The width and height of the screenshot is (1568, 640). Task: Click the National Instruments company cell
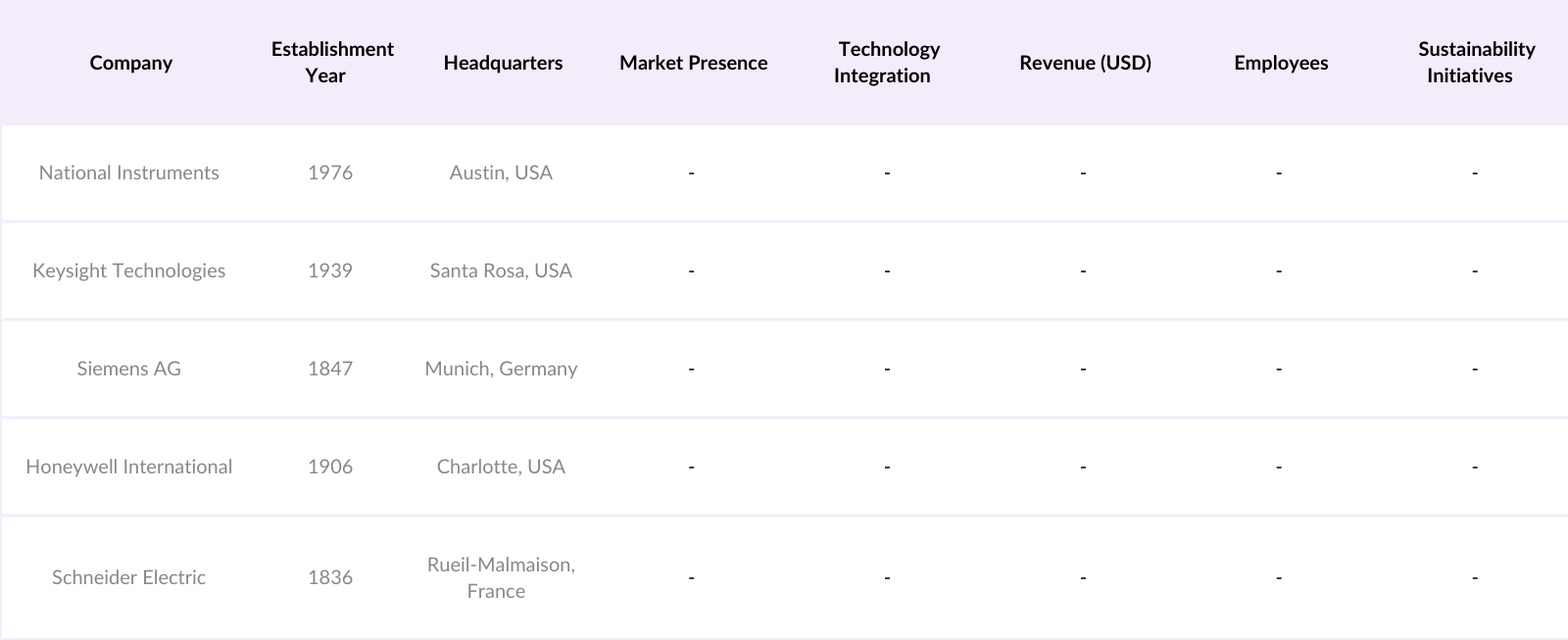point(129,172)
